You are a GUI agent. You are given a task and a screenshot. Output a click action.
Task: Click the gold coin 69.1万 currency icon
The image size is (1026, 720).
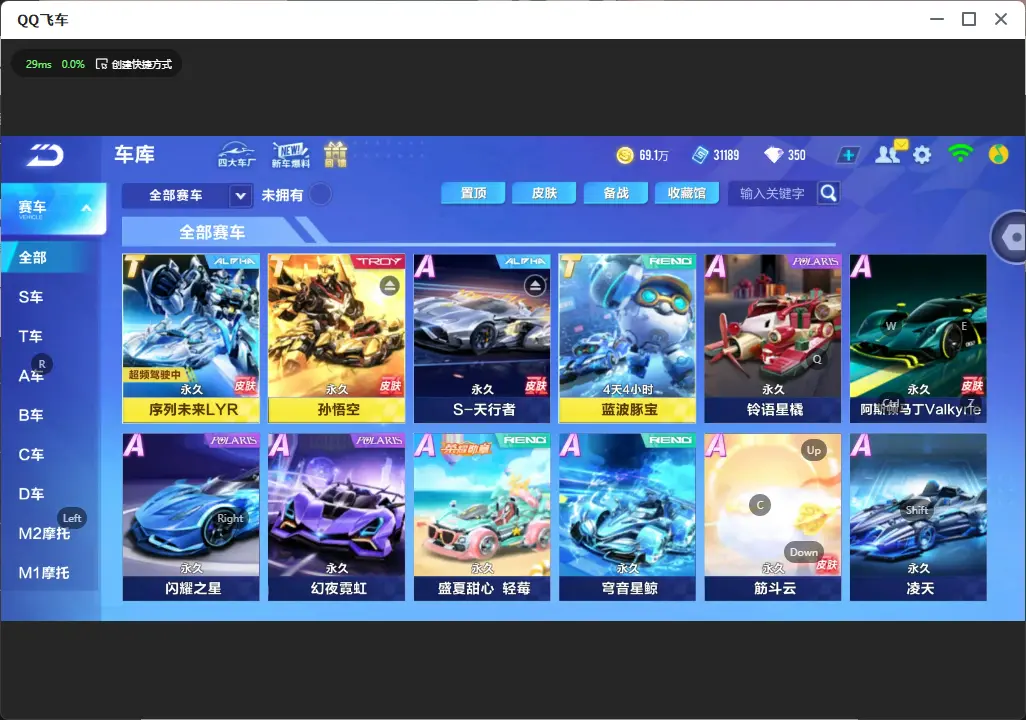pyautogui.click(x=625, y=155)
